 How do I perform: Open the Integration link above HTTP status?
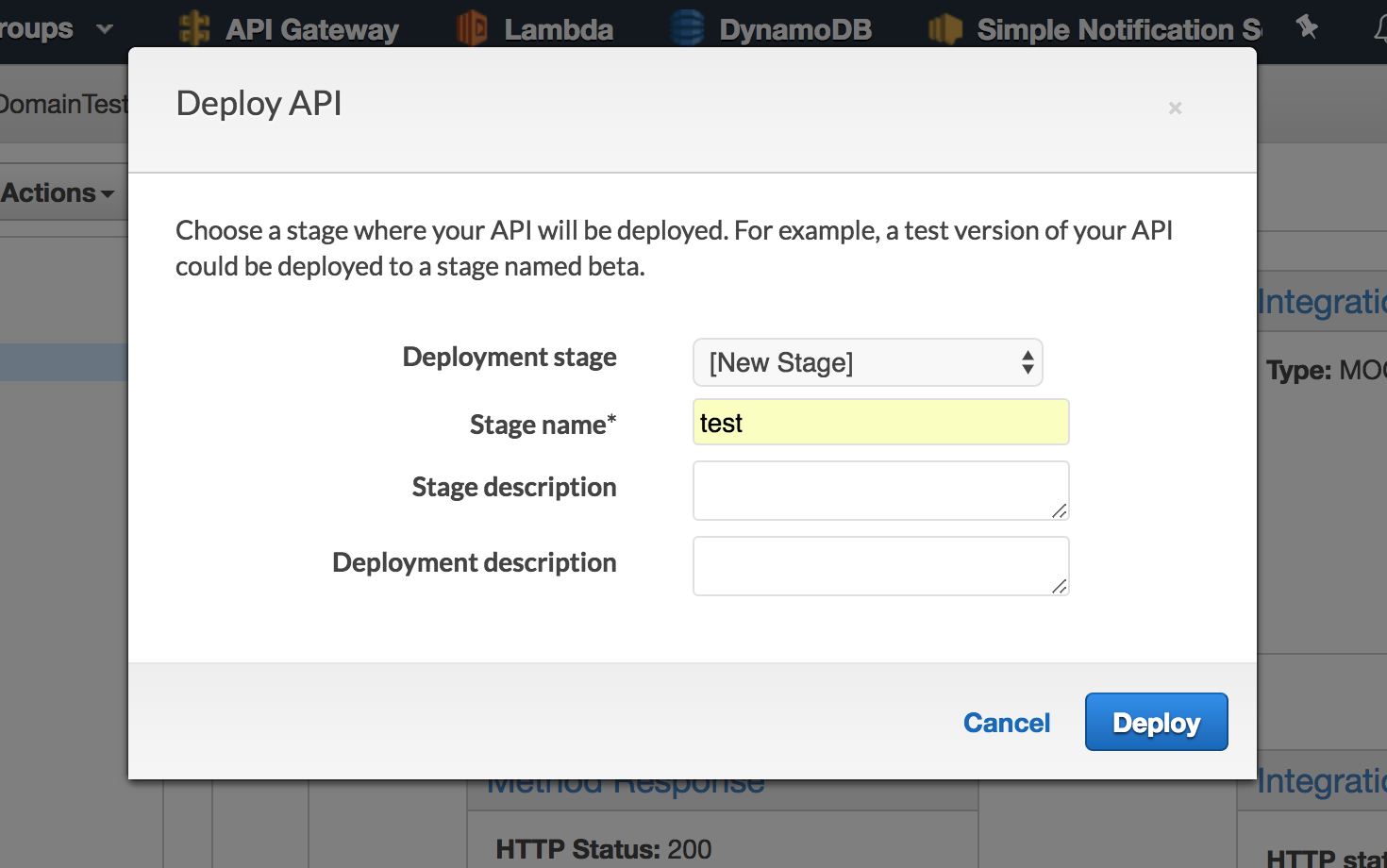click(x=1321, y=781)
